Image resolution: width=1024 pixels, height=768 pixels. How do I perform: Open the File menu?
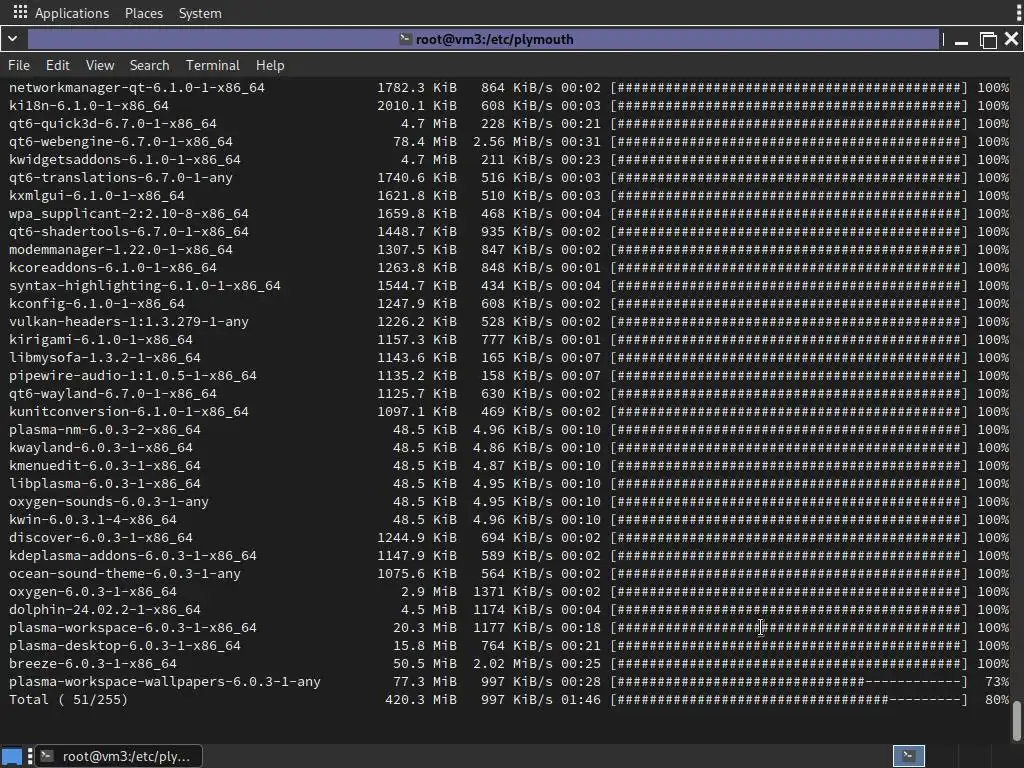point(19,65)
